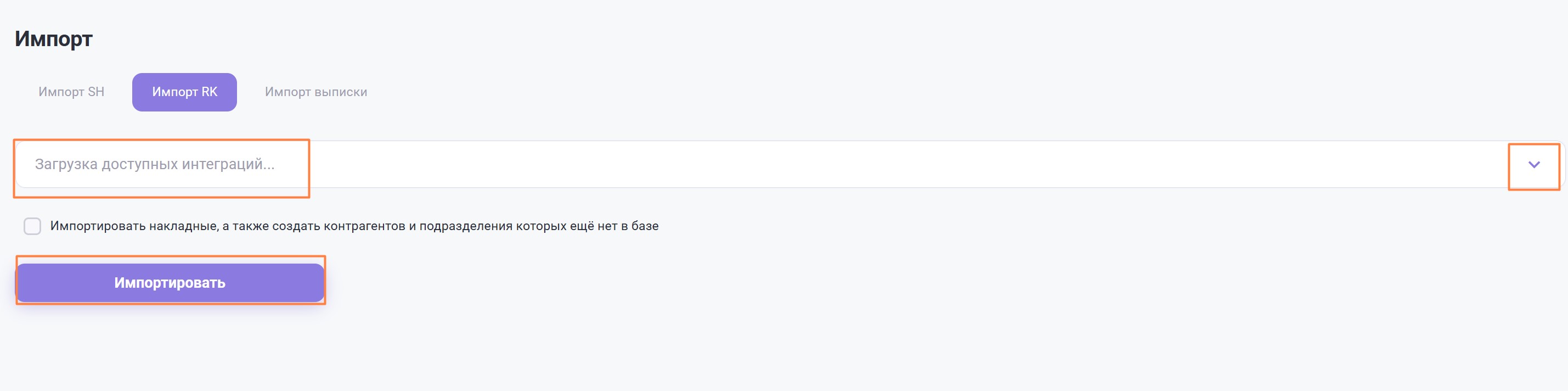This screenshot has width=1568, height=391.
Task: Go to bank statement import tab
Action: 316,92
